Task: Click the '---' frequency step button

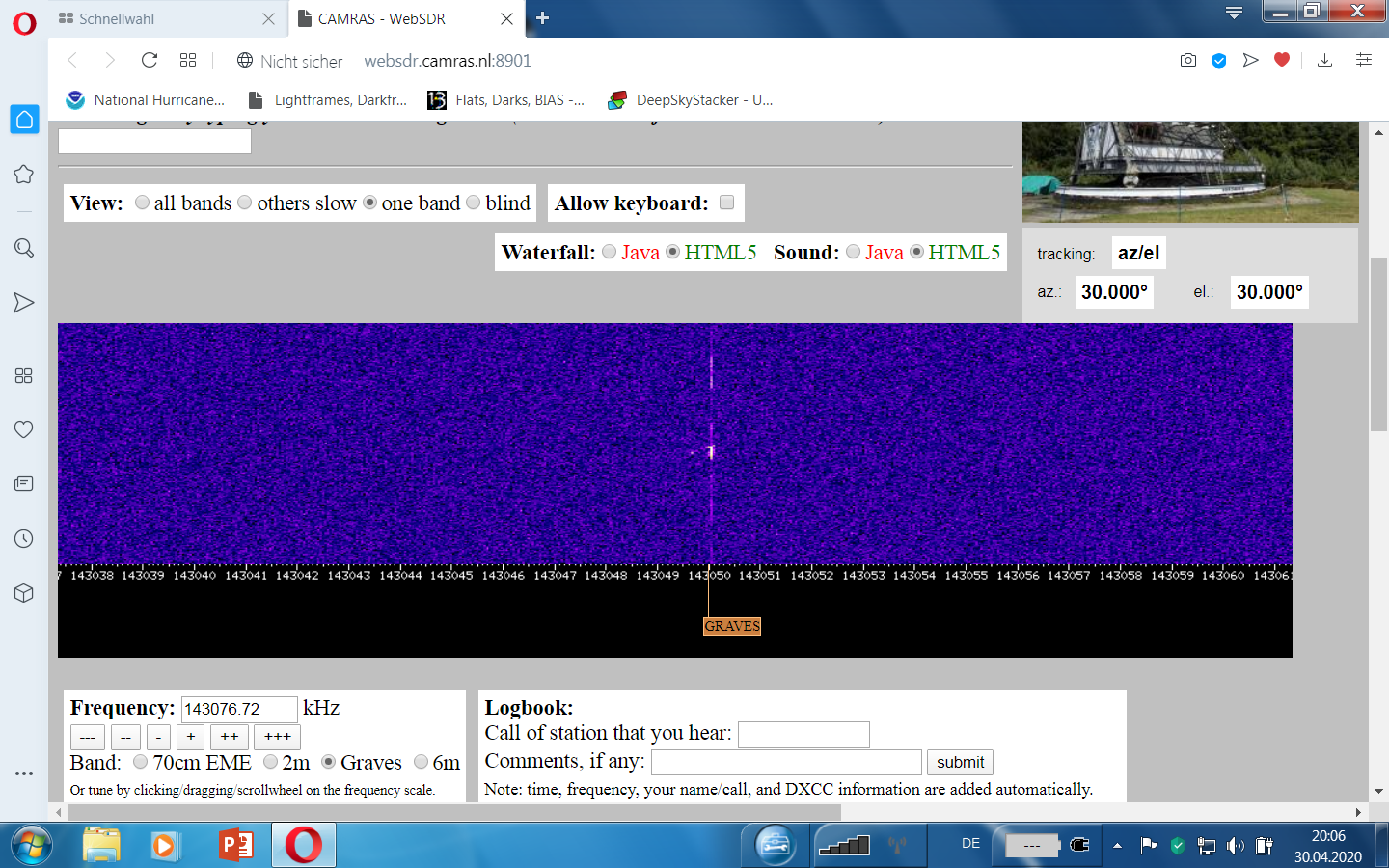Action: point(88,737)
